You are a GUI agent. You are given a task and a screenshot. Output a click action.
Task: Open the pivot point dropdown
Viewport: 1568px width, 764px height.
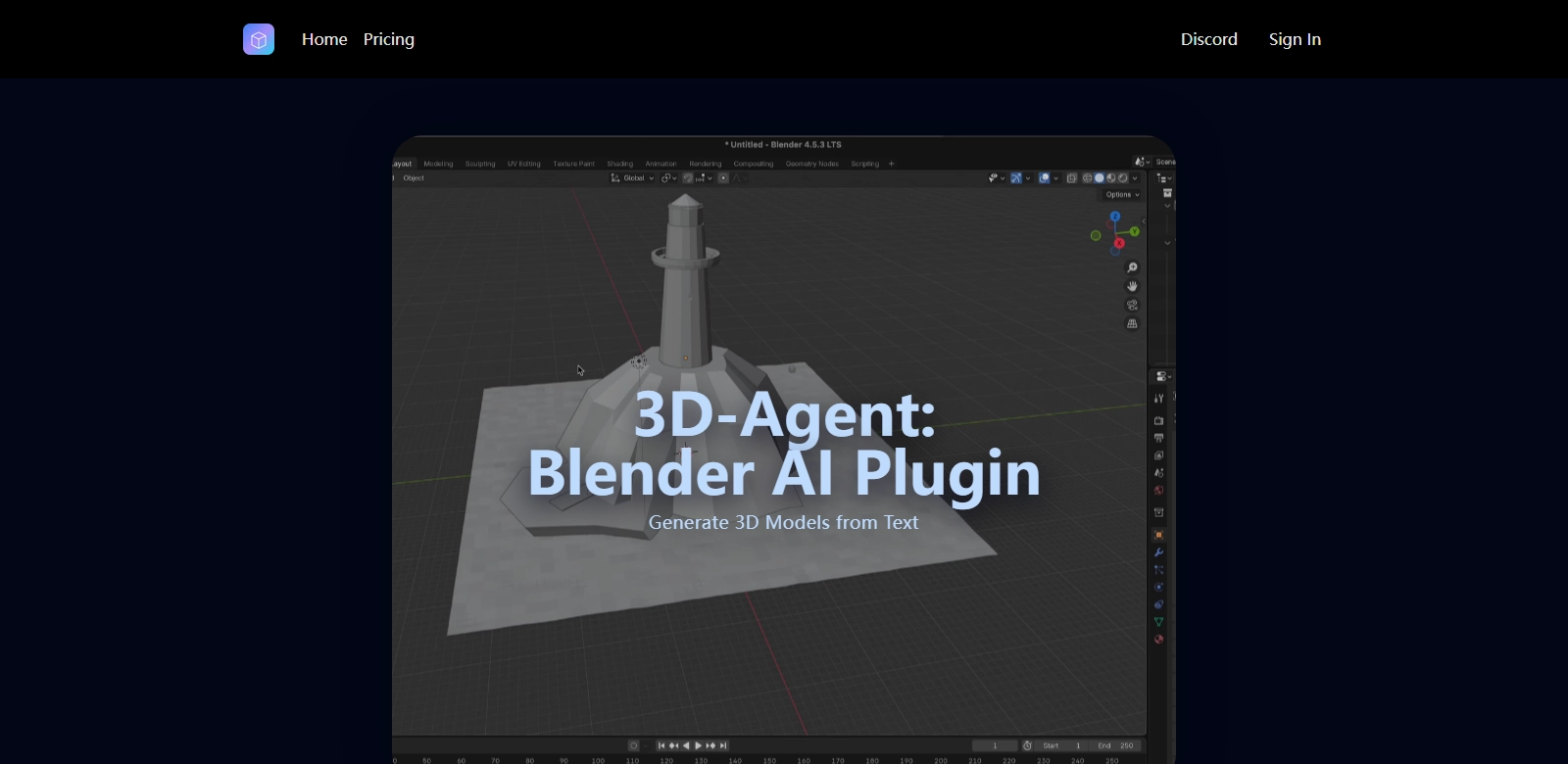(668, 178)
